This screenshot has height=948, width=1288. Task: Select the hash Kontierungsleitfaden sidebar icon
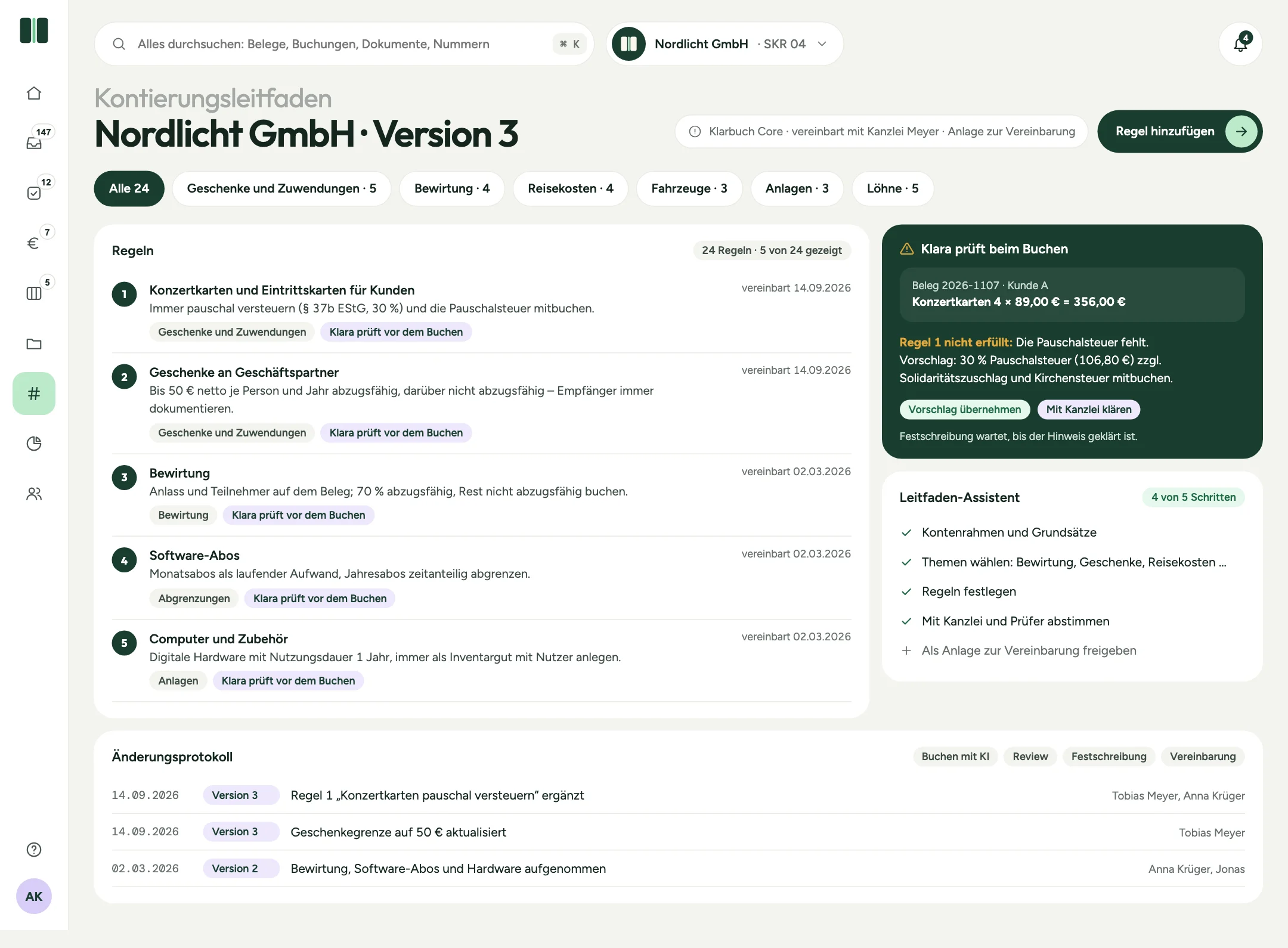pos(34,394)
